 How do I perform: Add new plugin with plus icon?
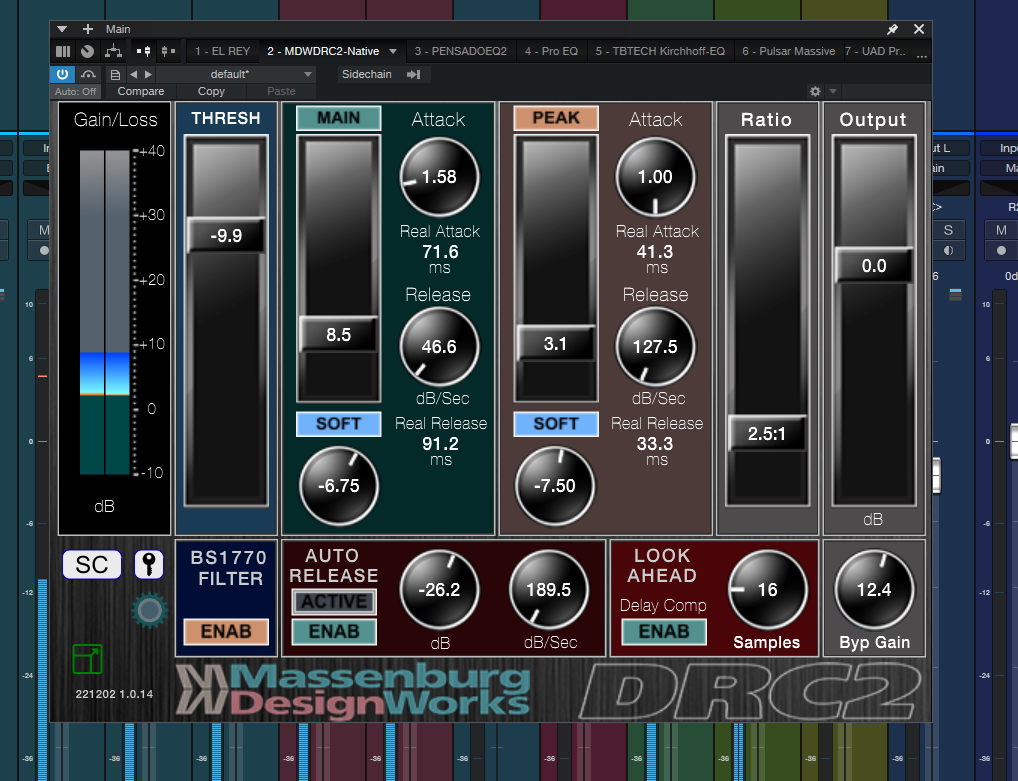tap(87, 29)
